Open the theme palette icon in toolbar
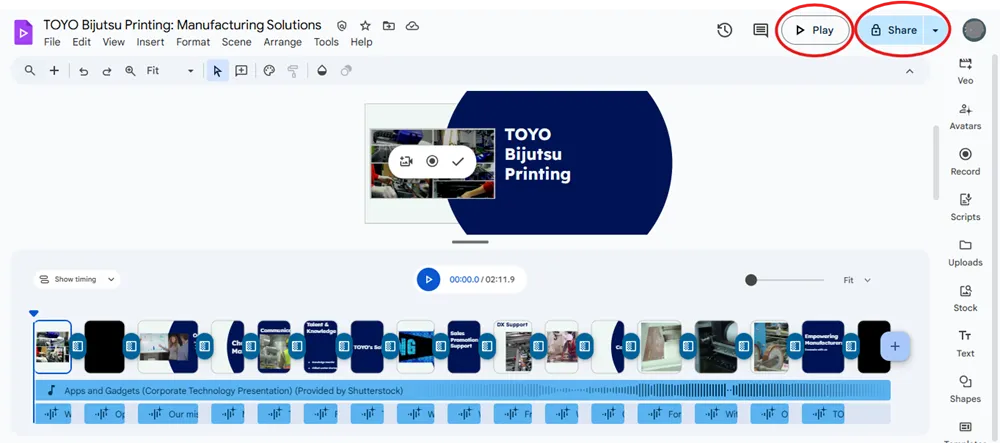1000x443 pixels. (268, 71)
